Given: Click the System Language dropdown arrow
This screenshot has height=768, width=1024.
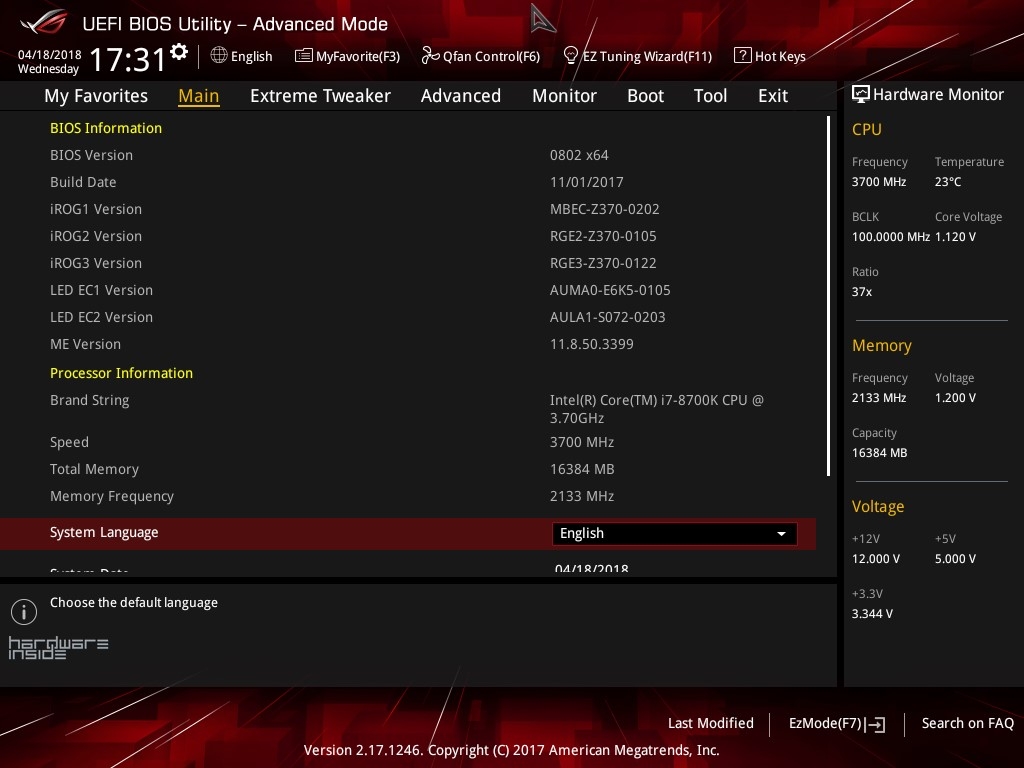Looking at the screenshot, I should 781,534.
